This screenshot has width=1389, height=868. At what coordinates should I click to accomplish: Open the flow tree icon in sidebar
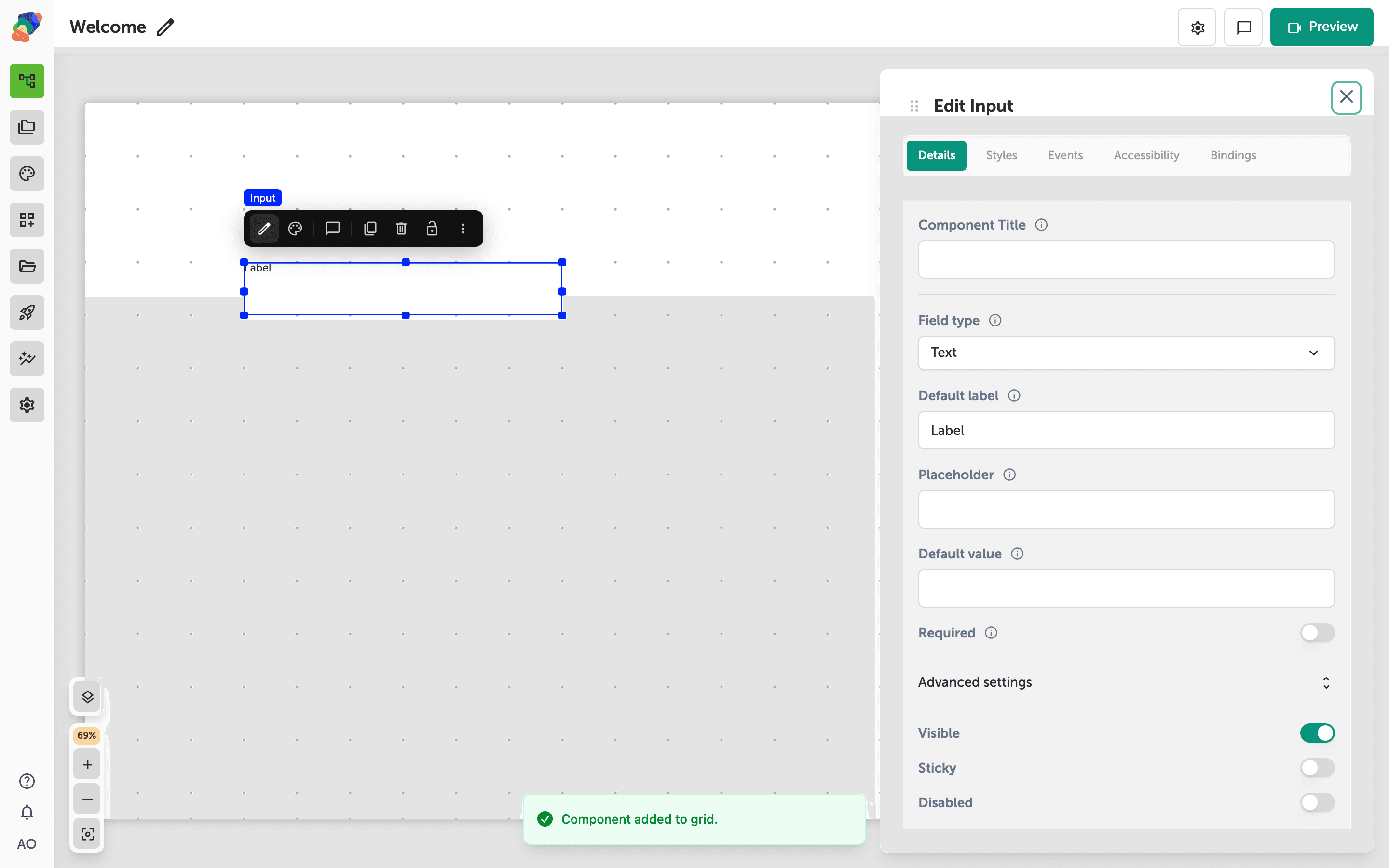click(x=27, y=81)
